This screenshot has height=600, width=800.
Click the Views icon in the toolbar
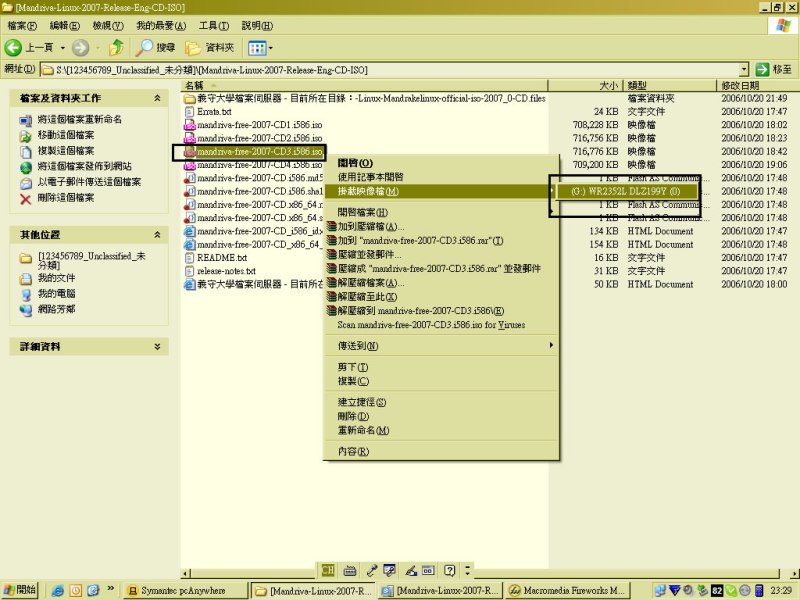point(257,48)
